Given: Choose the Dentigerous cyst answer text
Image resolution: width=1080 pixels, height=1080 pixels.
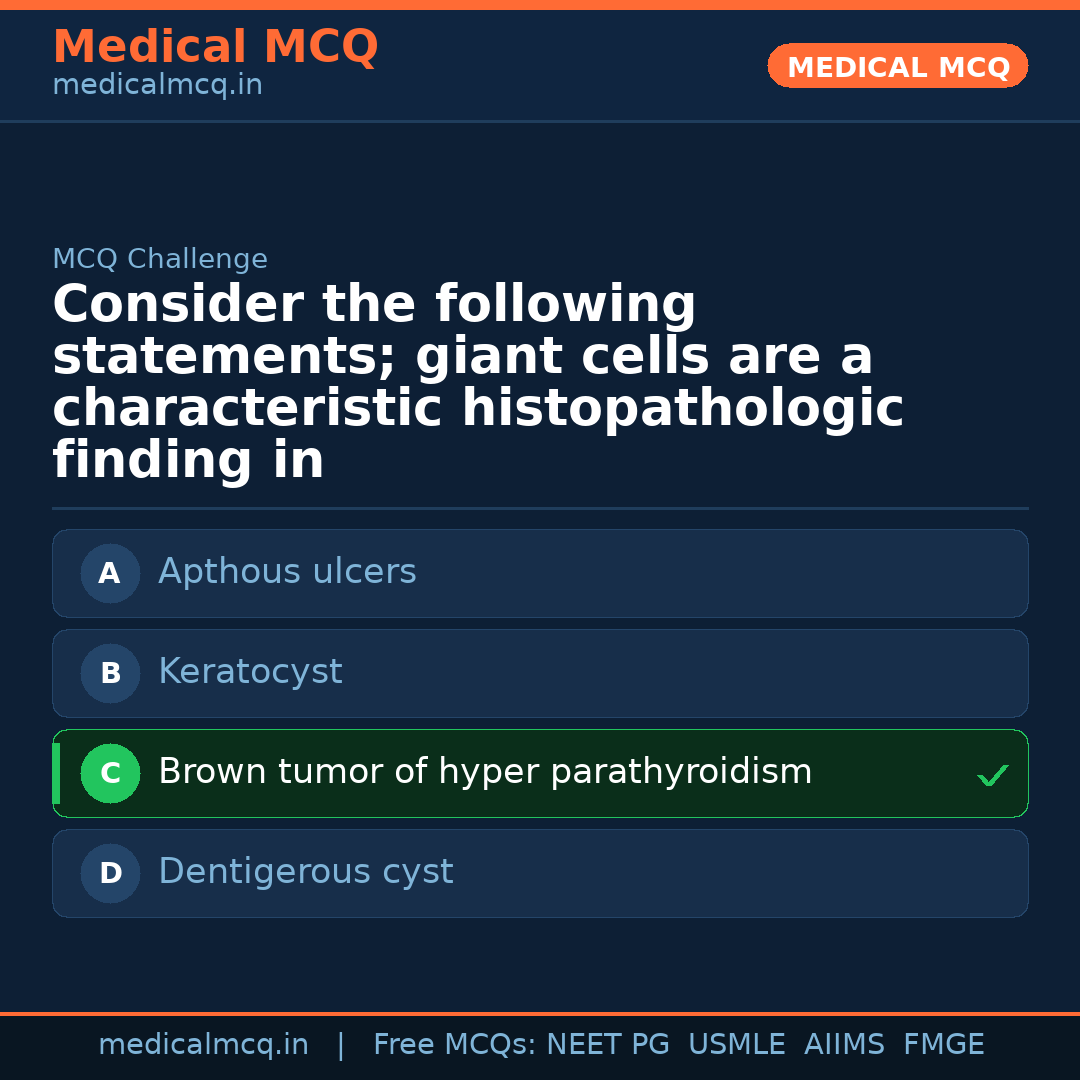Looking at the screenshot, I should (x=305, y=872).
